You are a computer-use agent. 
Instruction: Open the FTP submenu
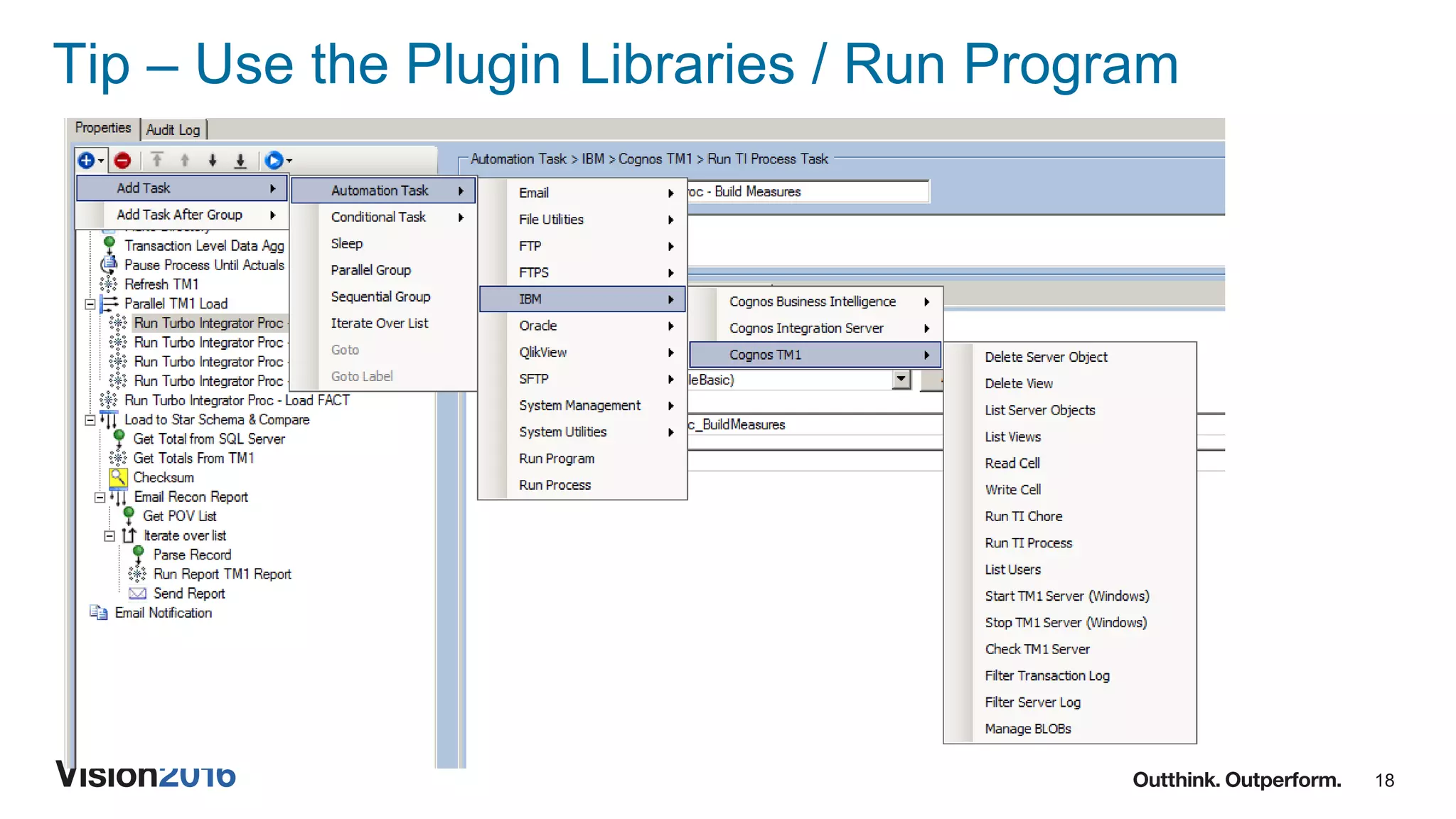pyautogui.click(x=582, y=246)
